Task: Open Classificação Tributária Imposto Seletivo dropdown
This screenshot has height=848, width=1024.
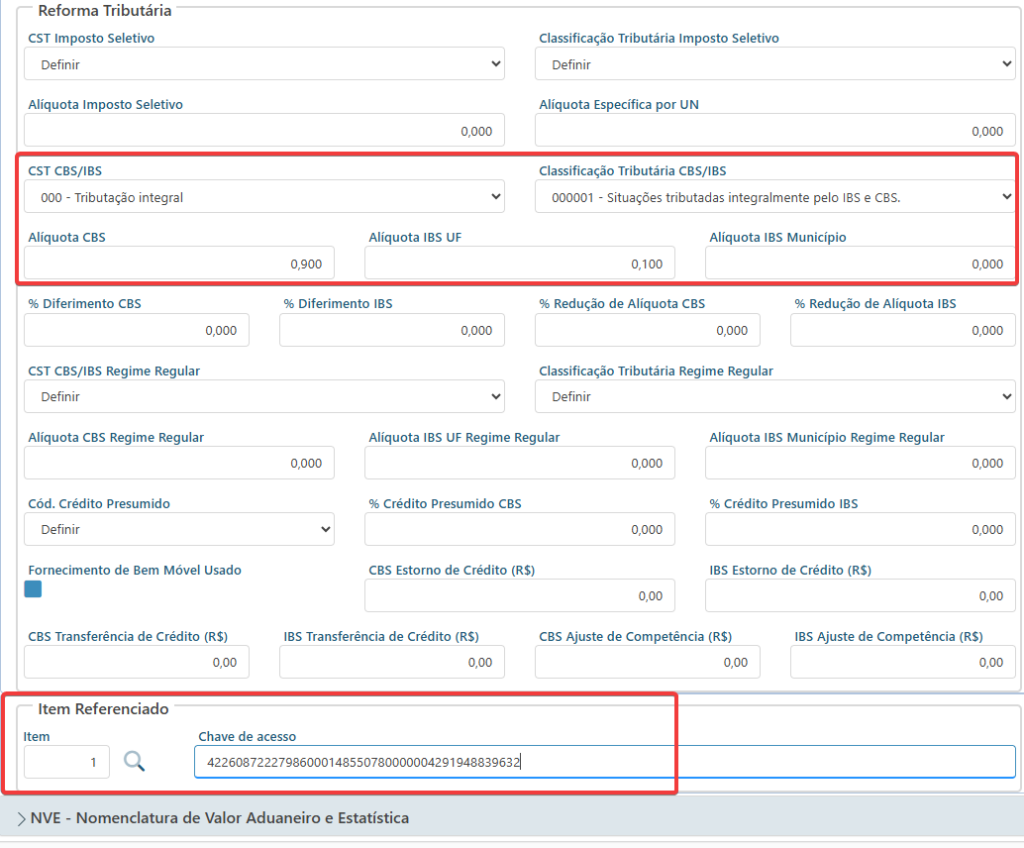Action: pos(775,64)
